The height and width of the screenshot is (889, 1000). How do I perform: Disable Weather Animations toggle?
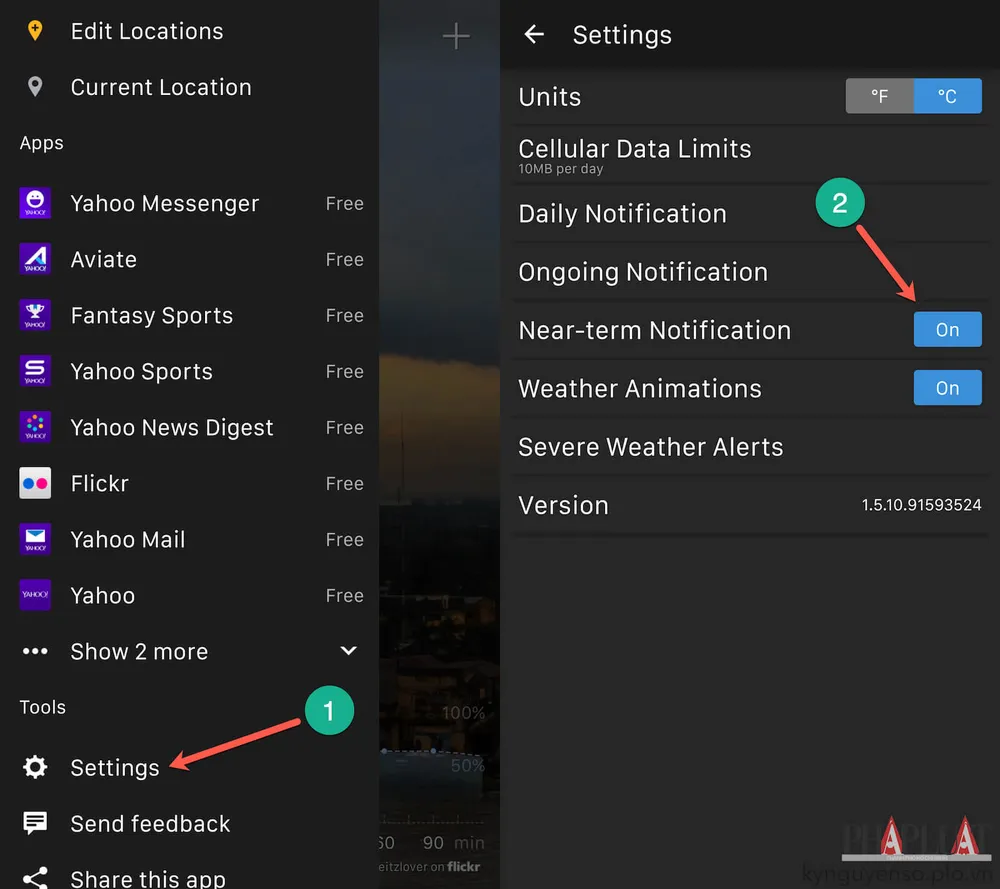pos(947,388)
